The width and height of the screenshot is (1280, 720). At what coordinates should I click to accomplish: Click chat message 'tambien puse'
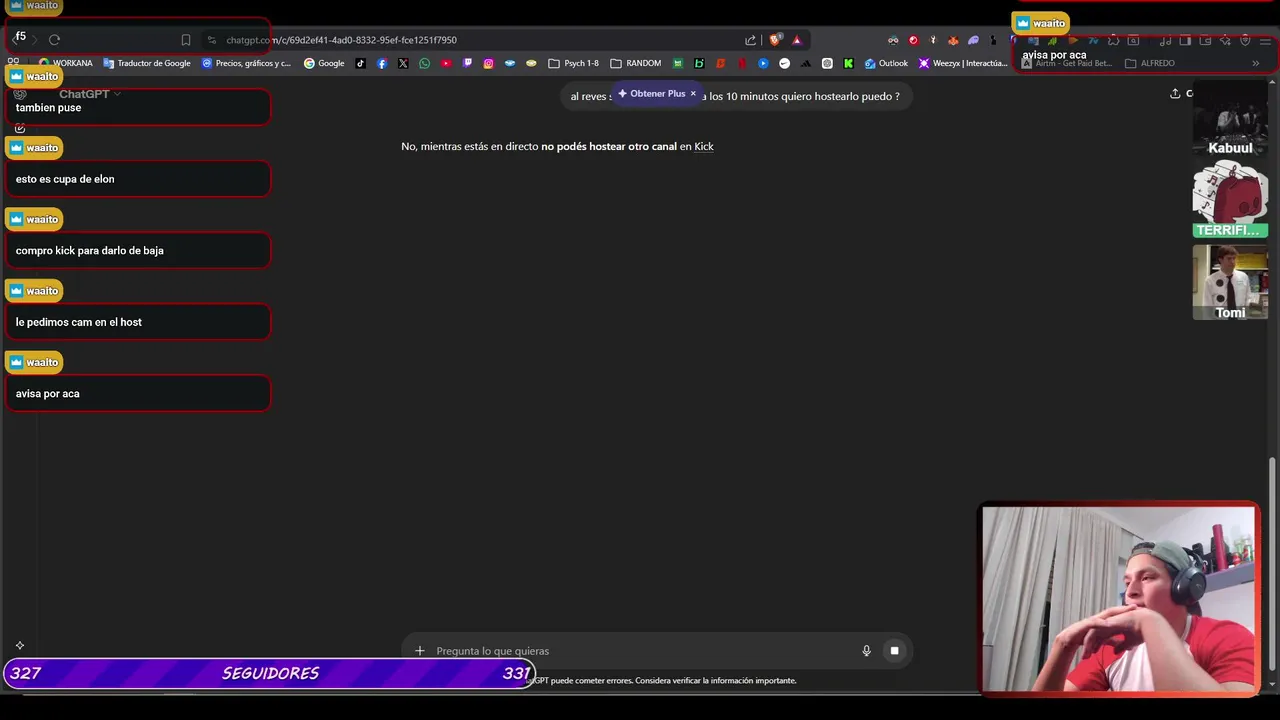coord(137,107)
